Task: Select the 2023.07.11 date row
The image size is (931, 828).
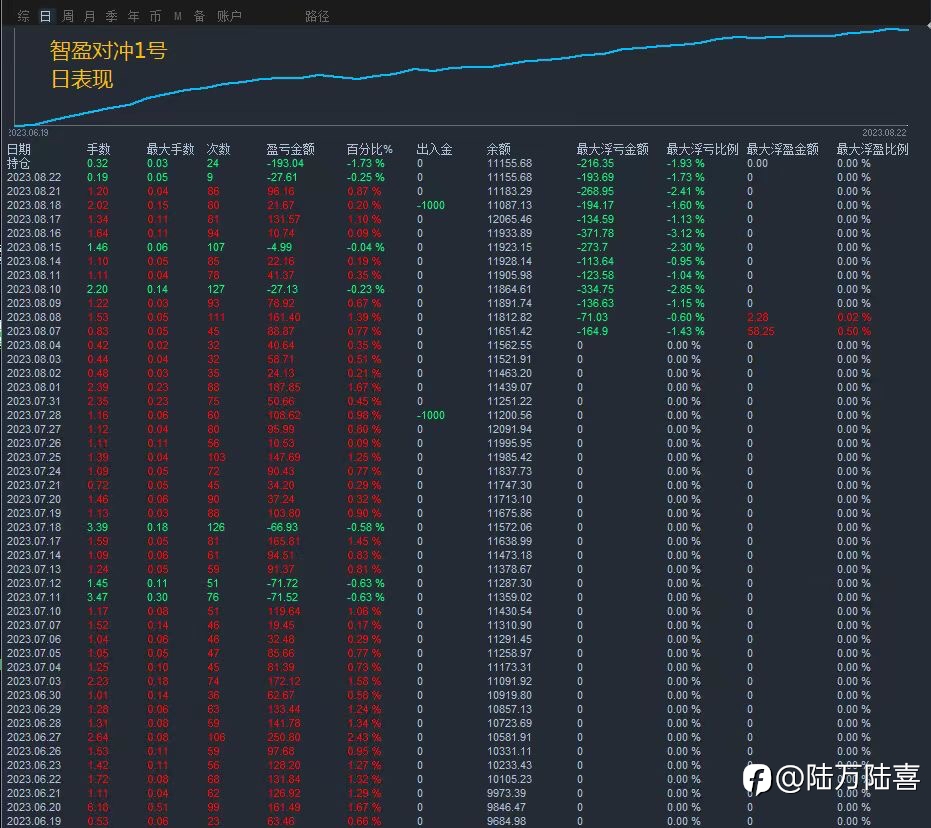Action: [34, 597]
